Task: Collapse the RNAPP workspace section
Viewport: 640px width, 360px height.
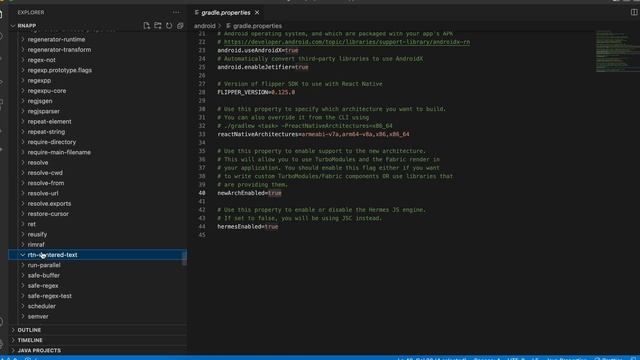Action: pos(13,26)
